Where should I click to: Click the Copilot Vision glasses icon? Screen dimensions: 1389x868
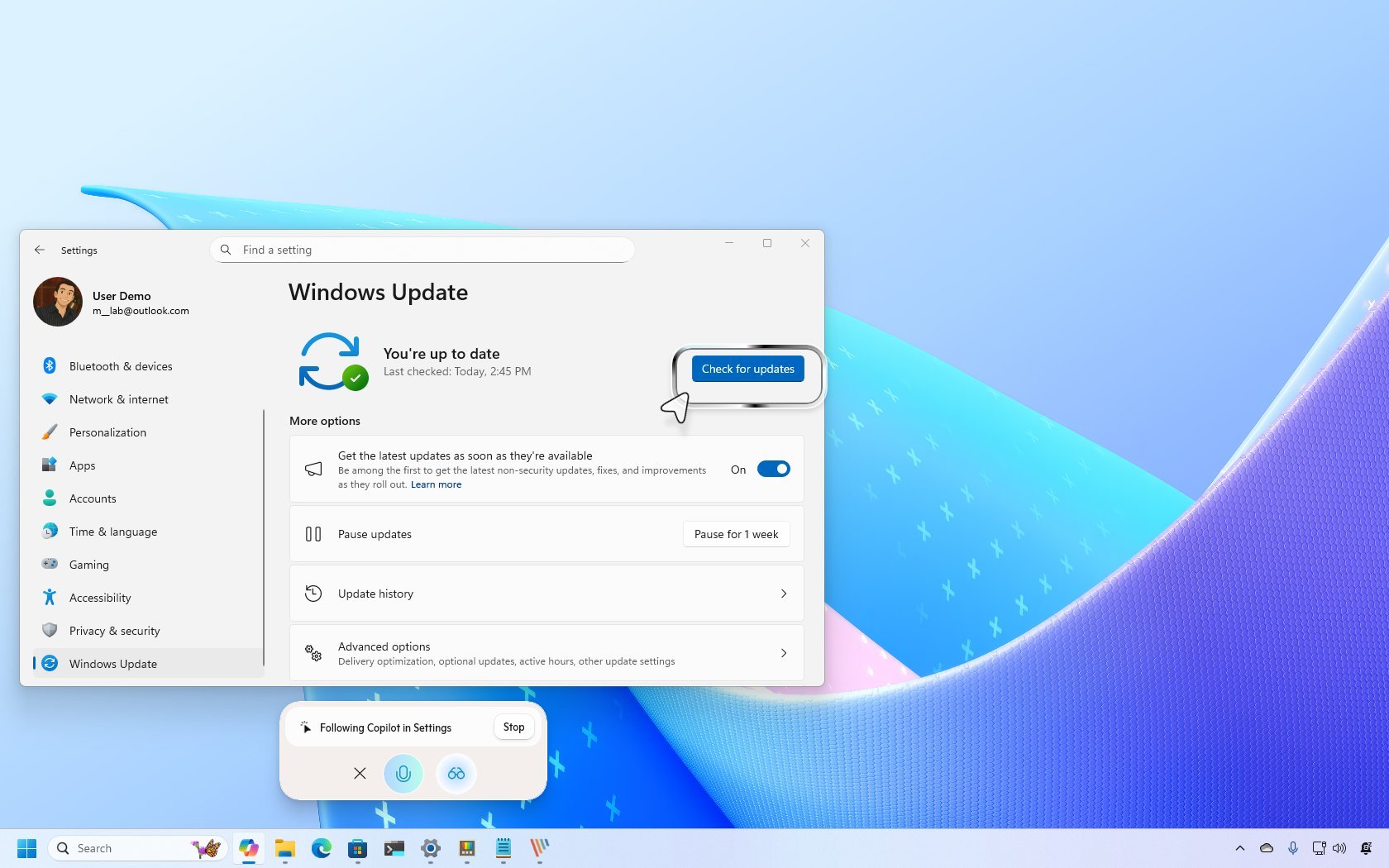pyautogui.click(x=456, y=774)
